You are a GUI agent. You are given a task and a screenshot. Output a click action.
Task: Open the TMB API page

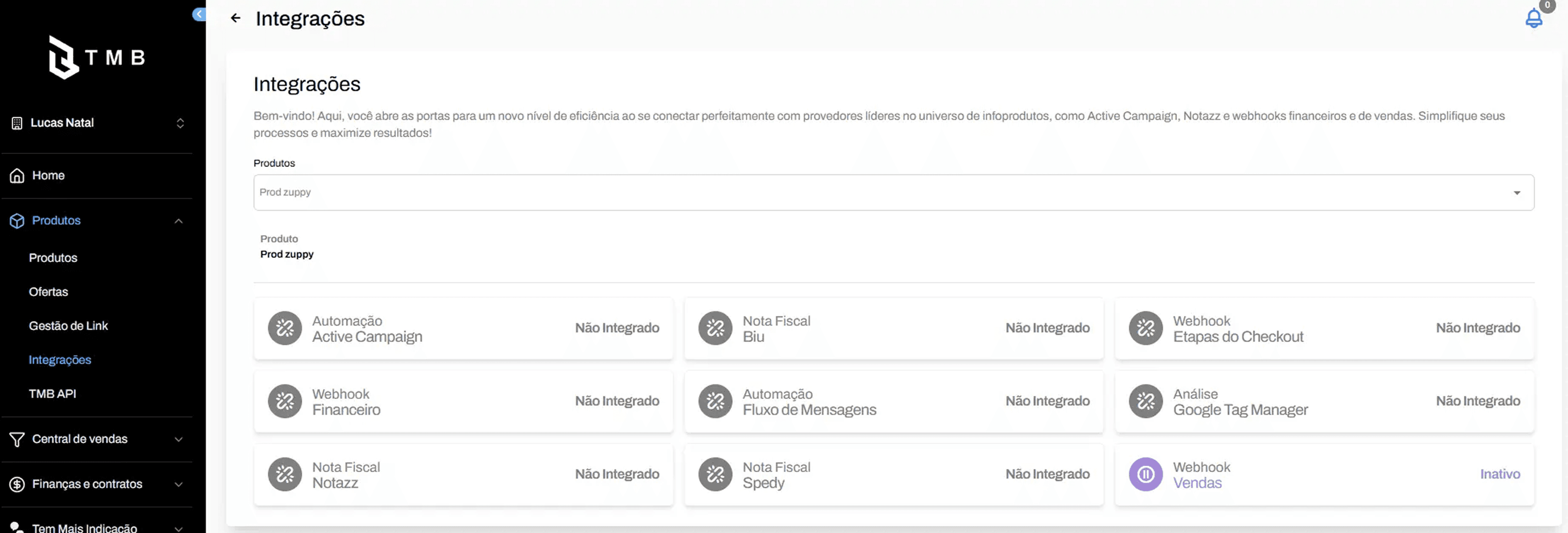(x=52, y=394)
